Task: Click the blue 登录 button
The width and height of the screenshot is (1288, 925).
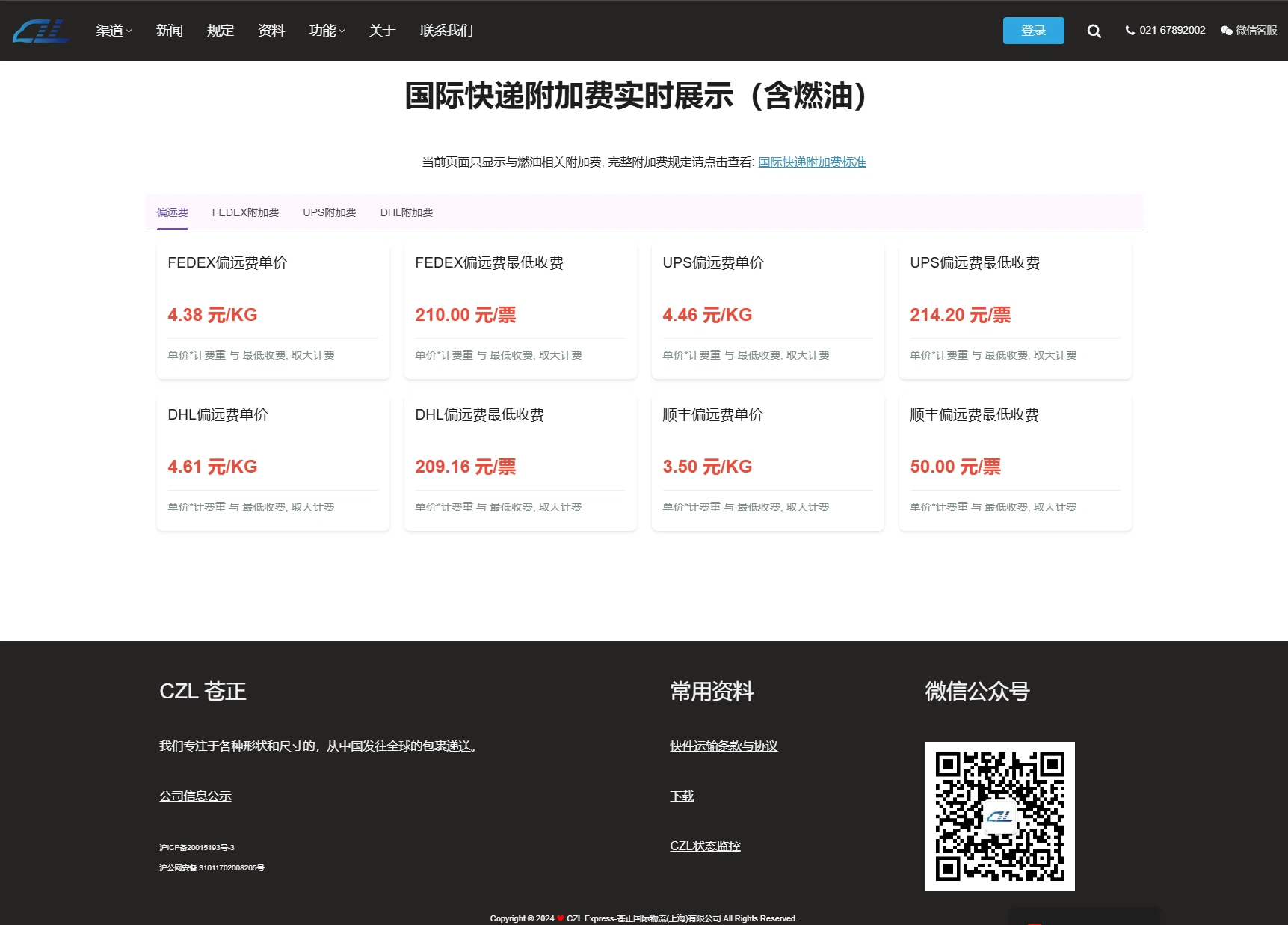Action: pyautogui.click(x=1033, y=31)
